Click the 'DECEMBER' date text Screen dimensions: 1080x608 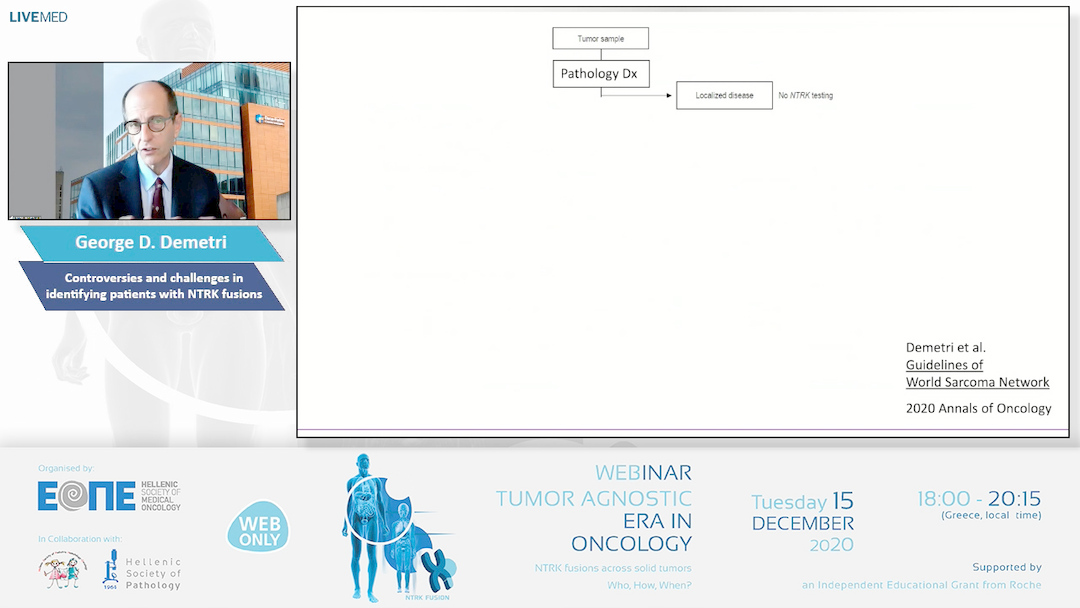(802, 524)
